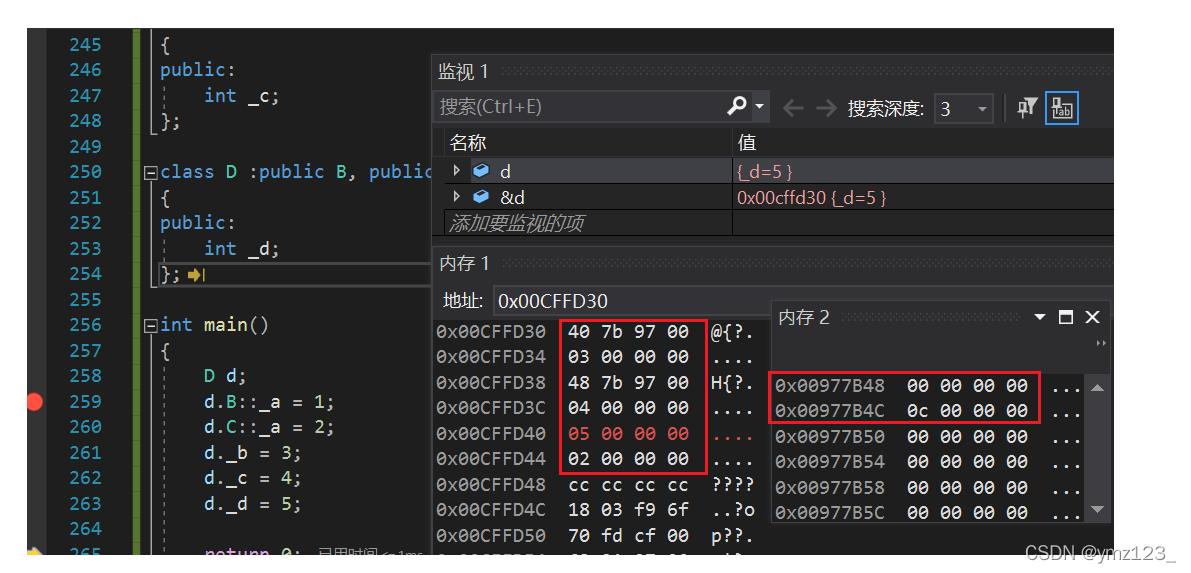Expand the &d entry in Watch list

457,197
